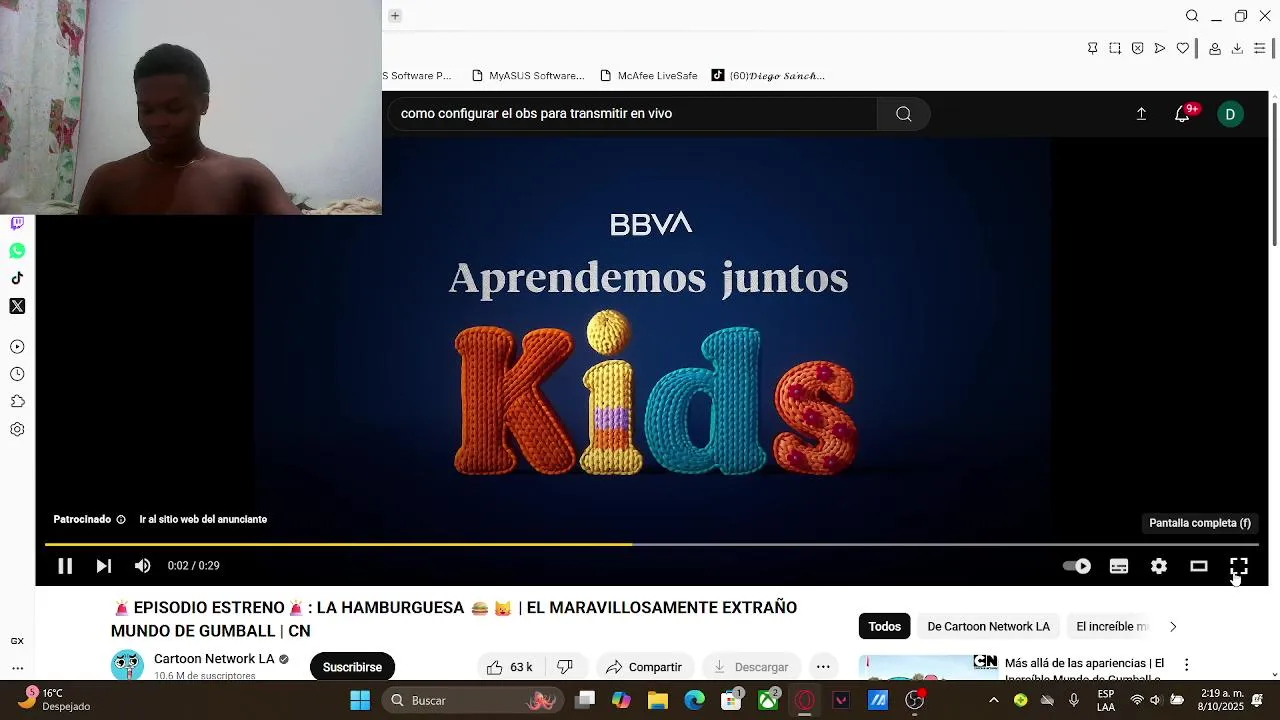Click the GX corner icon in the sidebar
The image size is (1280, 720).
[x=17, y=641]
